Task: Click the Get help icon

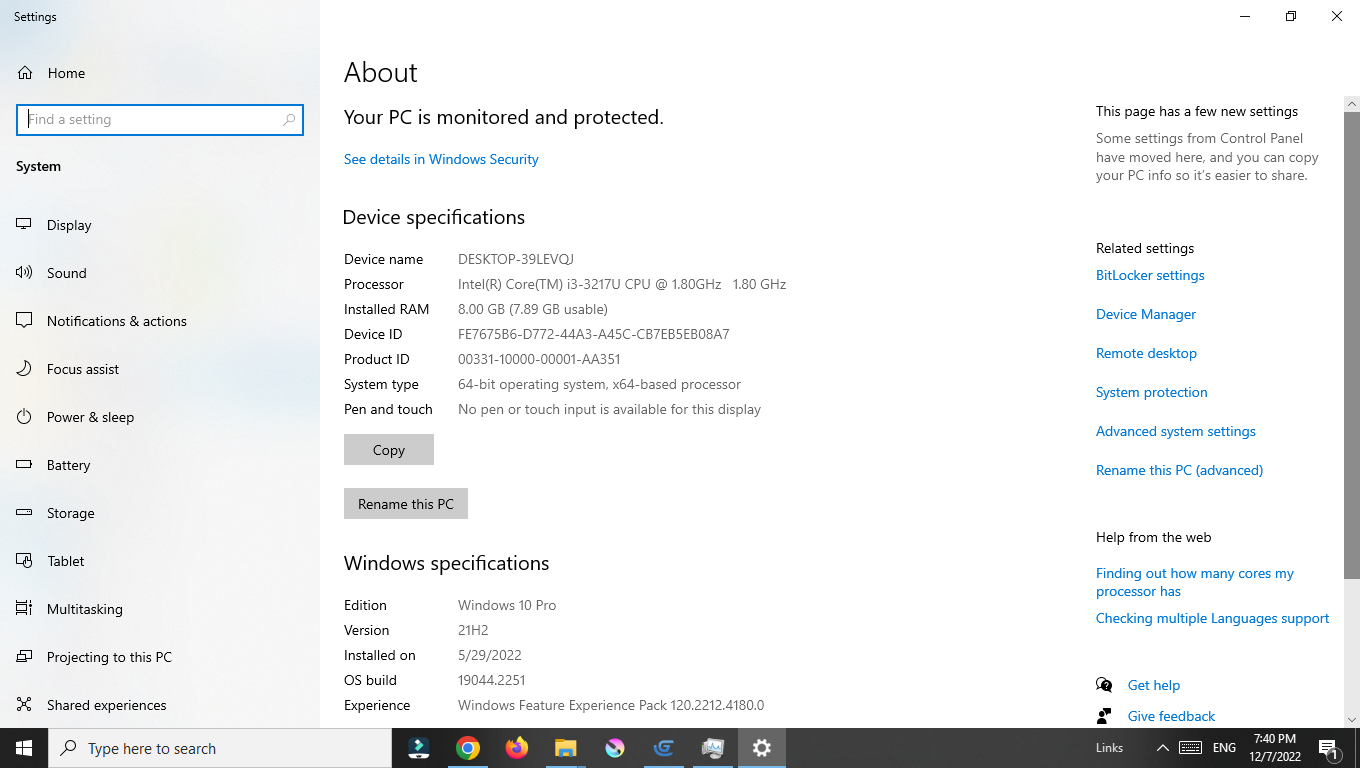Action: pyautogui.click(x=1104, y=684)
